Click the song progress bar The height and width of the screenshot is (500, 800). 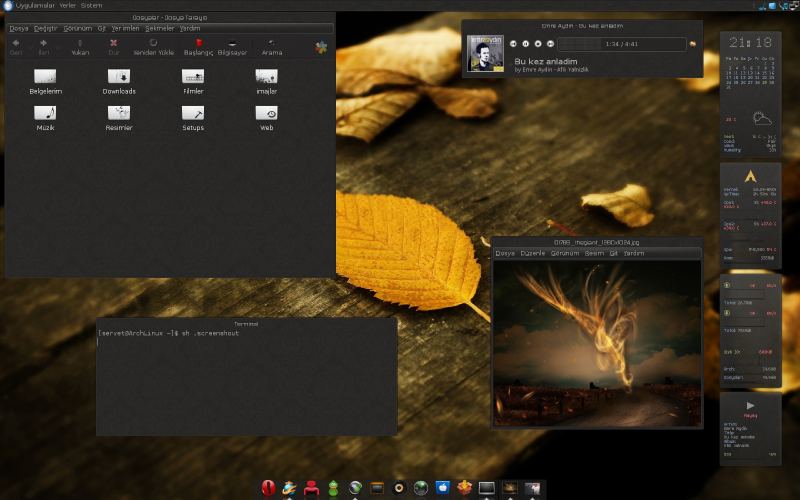620,44
